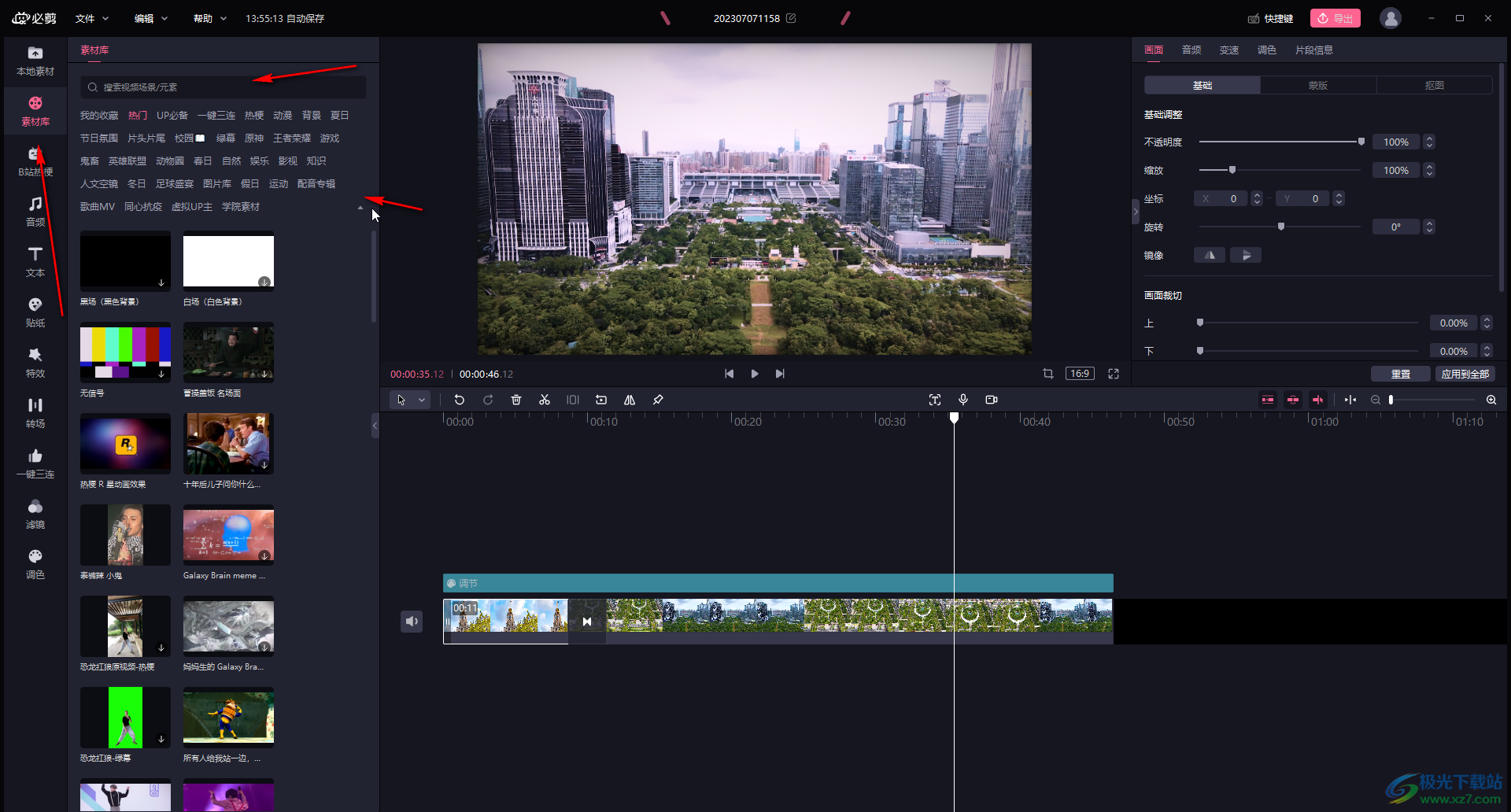Click the 重置 reset button

(1401, 374)
